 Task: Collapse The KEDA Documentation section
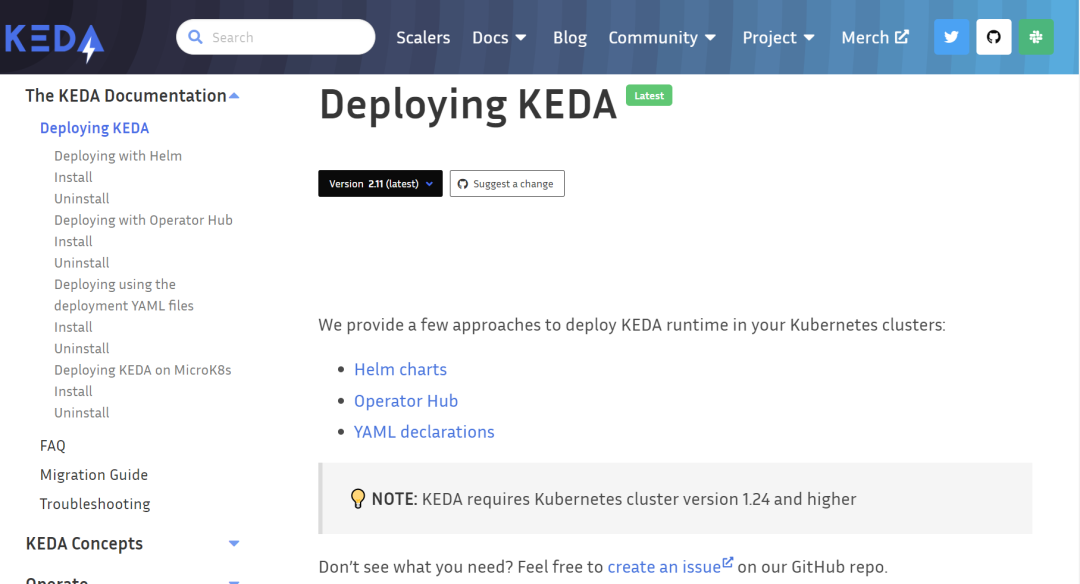tap(234, 96)
